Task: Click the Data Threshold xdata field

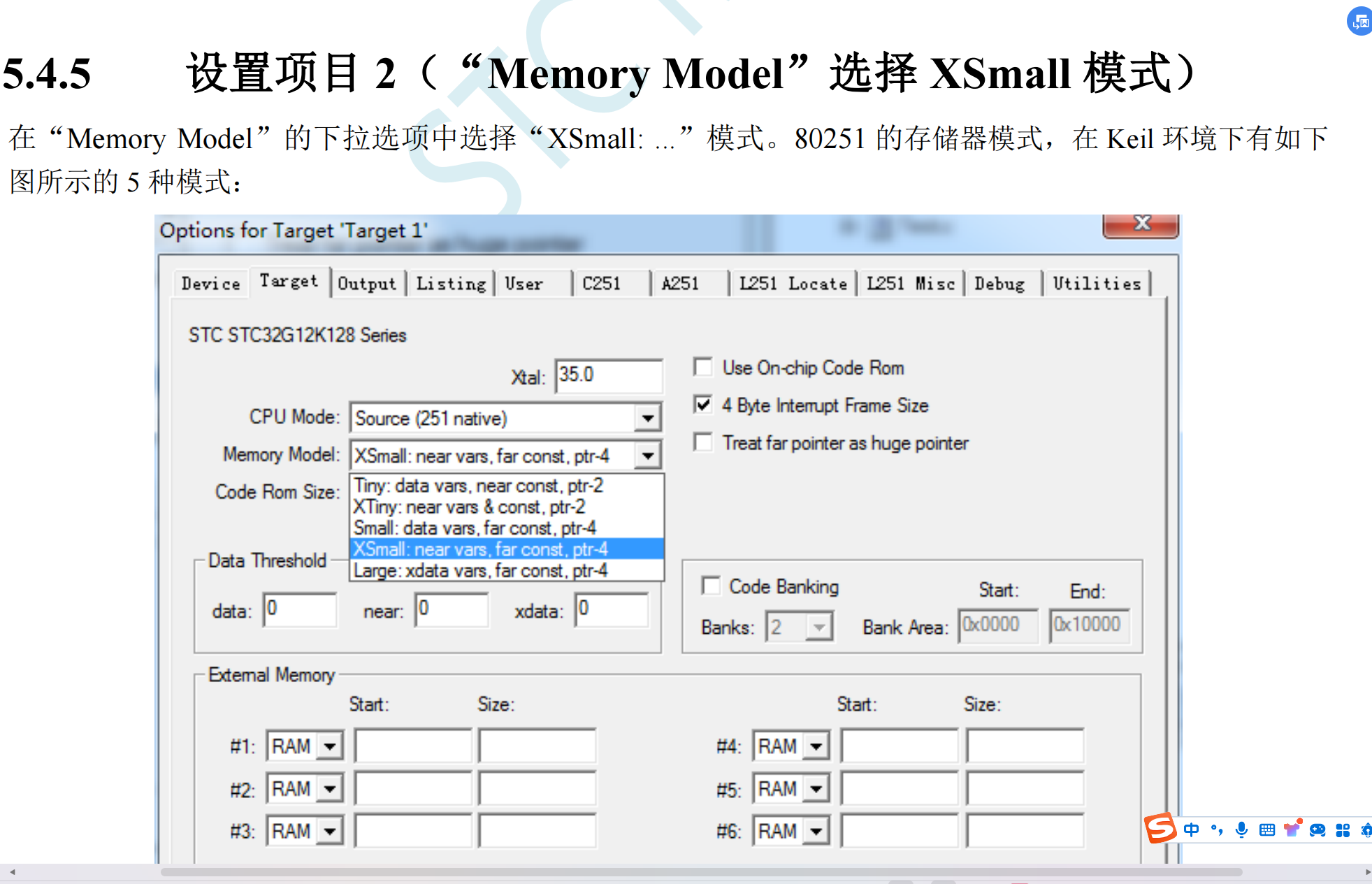Action: (x=612, y=609)
